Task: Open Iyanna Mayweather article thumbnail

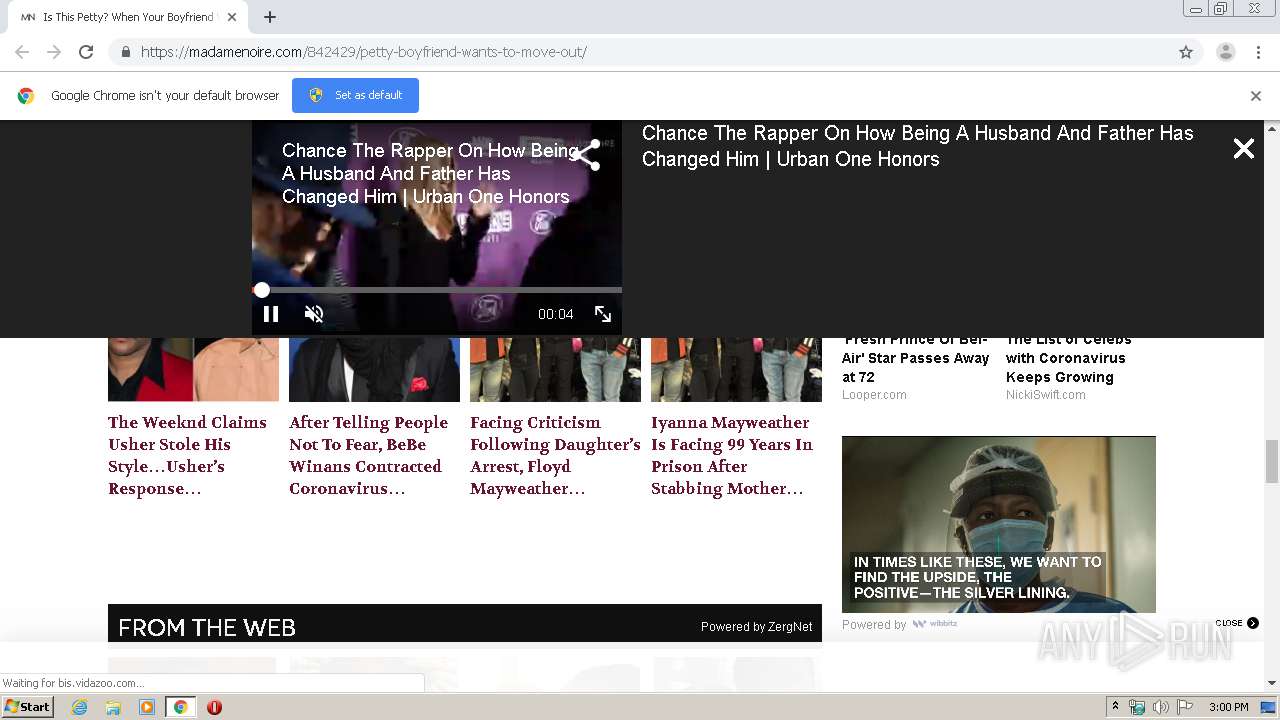Action: click(736, 370)
